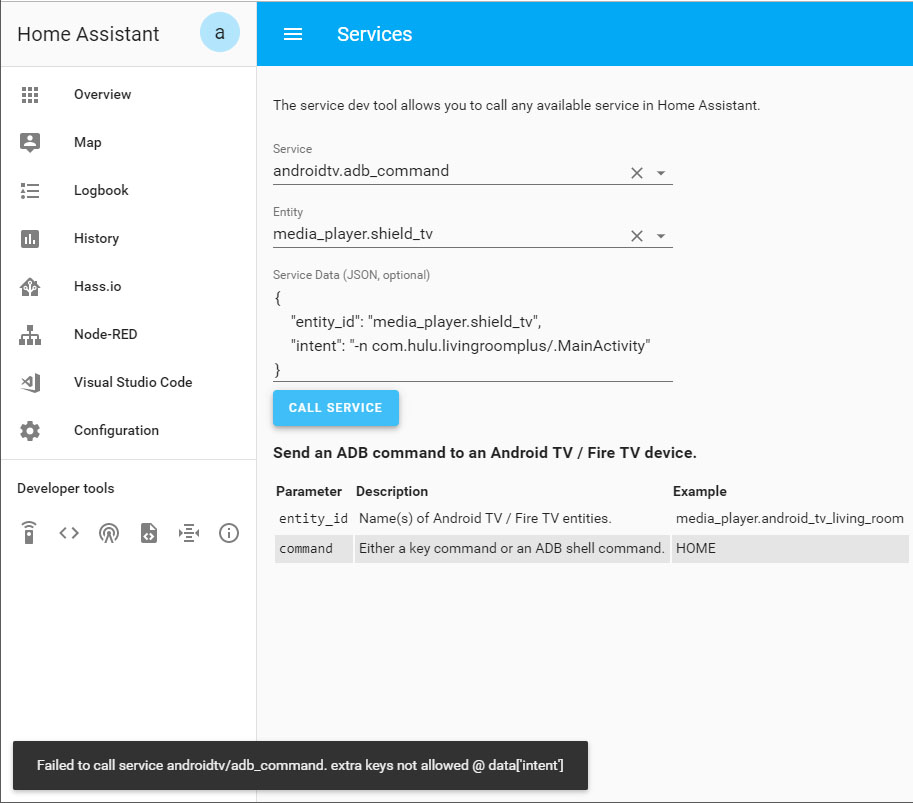913x803 pixels.
Task: Click the Overview grid icon
Action: coord(30,94)
